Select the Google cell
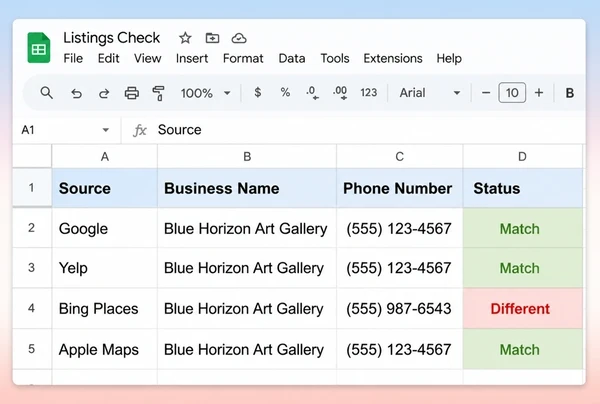The height and width of the screenshot is (404, 600). point(104,228)
